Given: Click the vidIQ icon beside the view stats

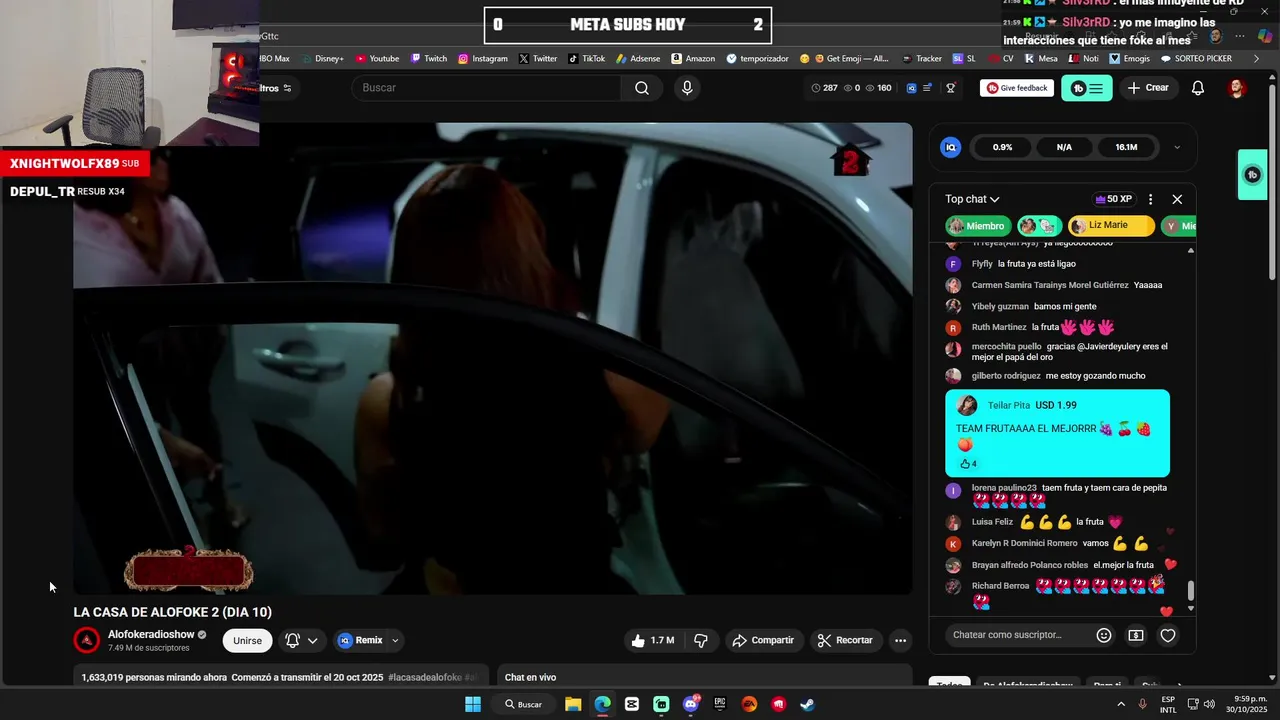Looking at the screenshot, I should coord(911,88).
